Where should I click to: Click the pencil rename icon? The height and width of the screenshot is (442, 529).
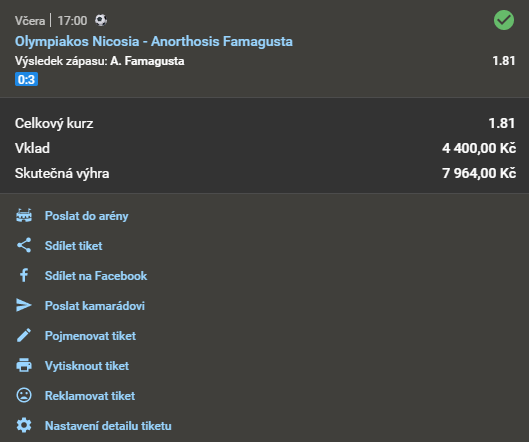tap(24, 335)
